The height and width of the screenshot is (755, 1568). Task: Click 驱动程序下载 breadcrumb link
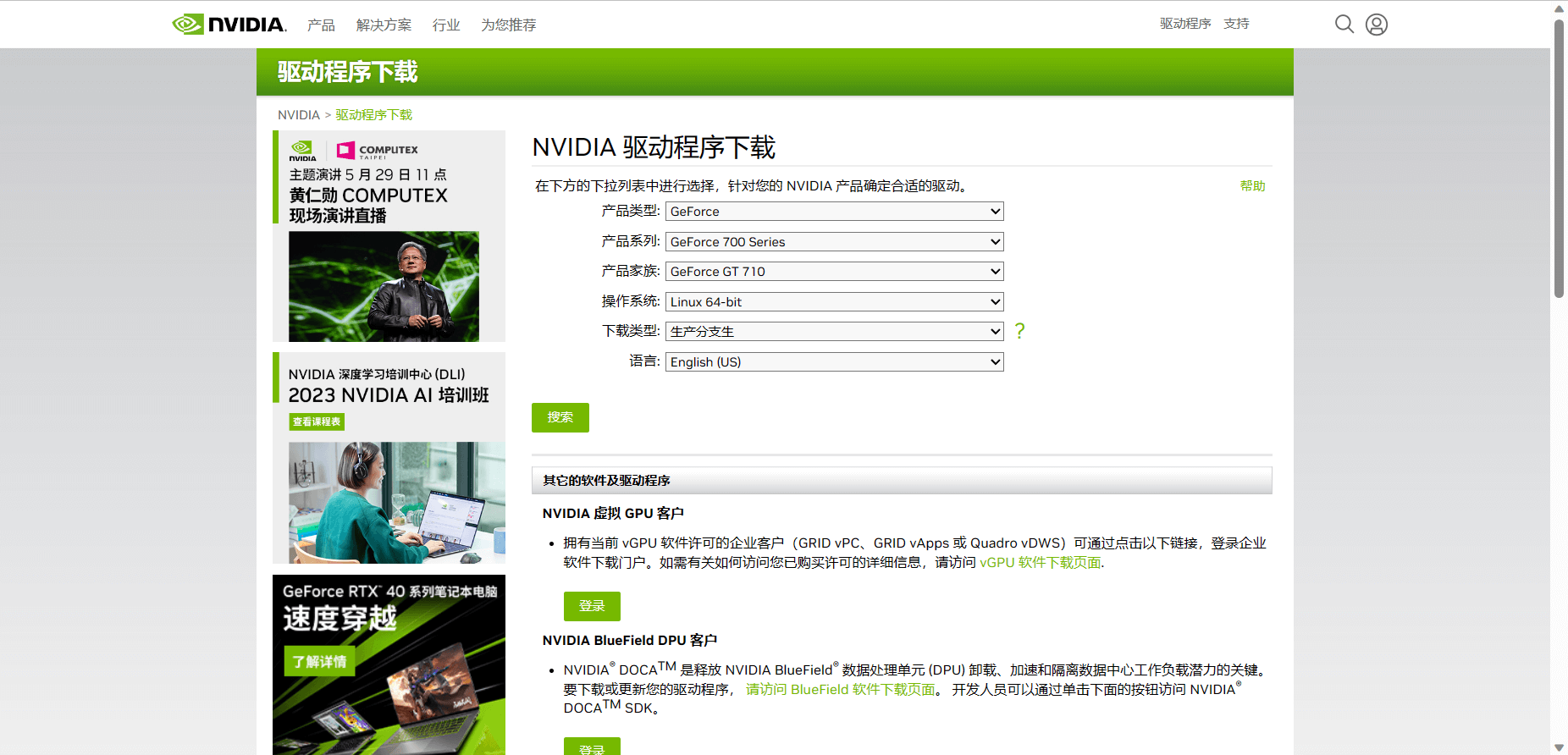(x=373, y=115)
